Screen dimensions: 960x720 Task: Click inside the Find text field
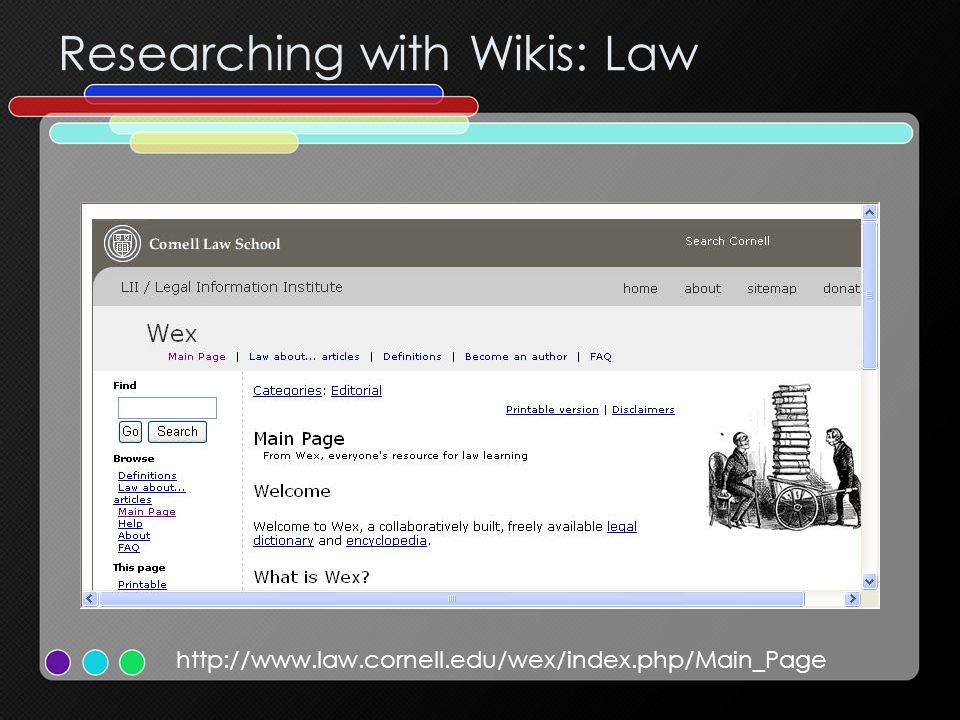167,408
